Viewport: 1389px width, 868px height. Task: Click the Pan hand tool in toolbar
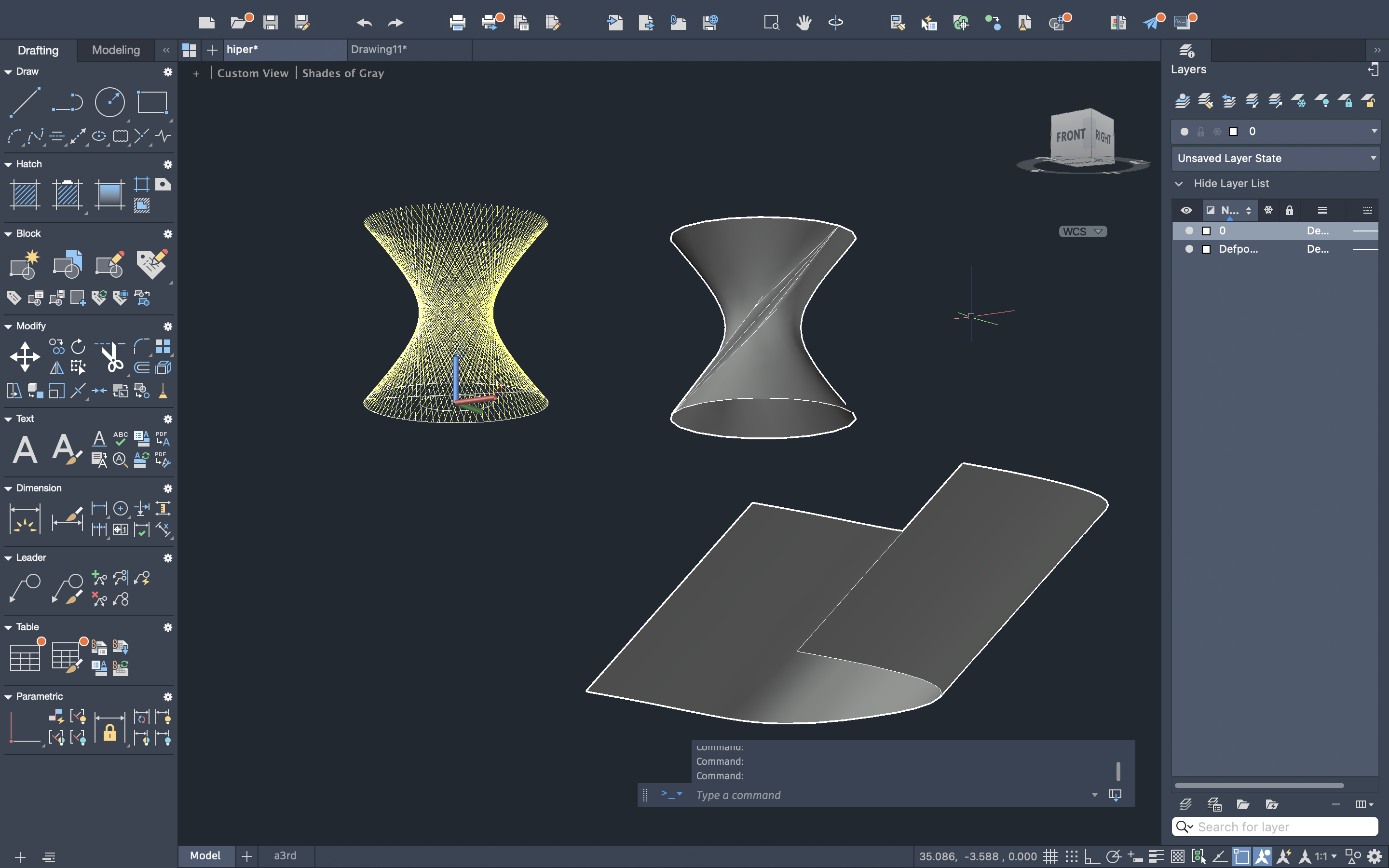pyautogui.click(x=803, y=23)
